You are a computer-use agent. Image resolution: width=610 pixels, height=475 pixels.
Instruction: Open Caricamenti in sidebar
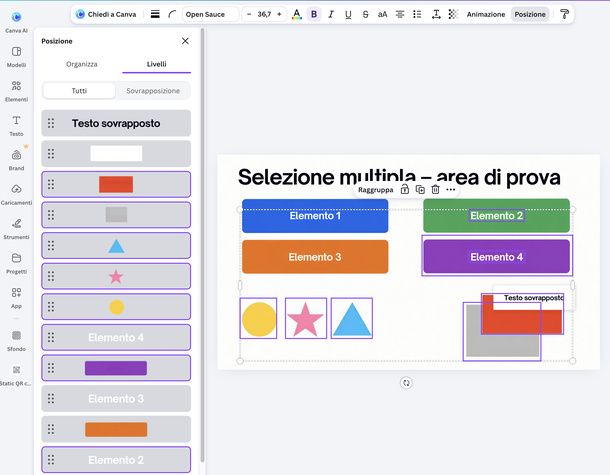[16, 195]
